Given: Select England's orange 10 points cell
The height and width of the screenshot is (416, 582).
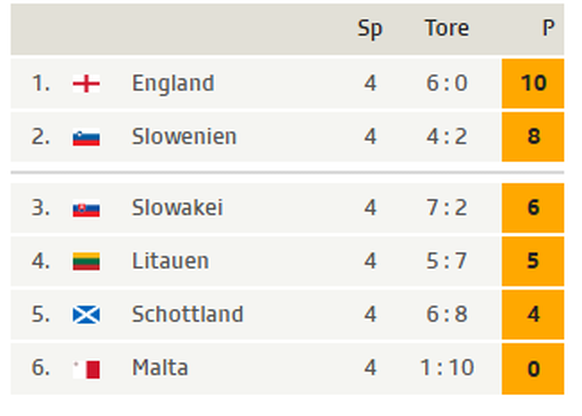Looking at the screenshot, I should click(533, 83).
